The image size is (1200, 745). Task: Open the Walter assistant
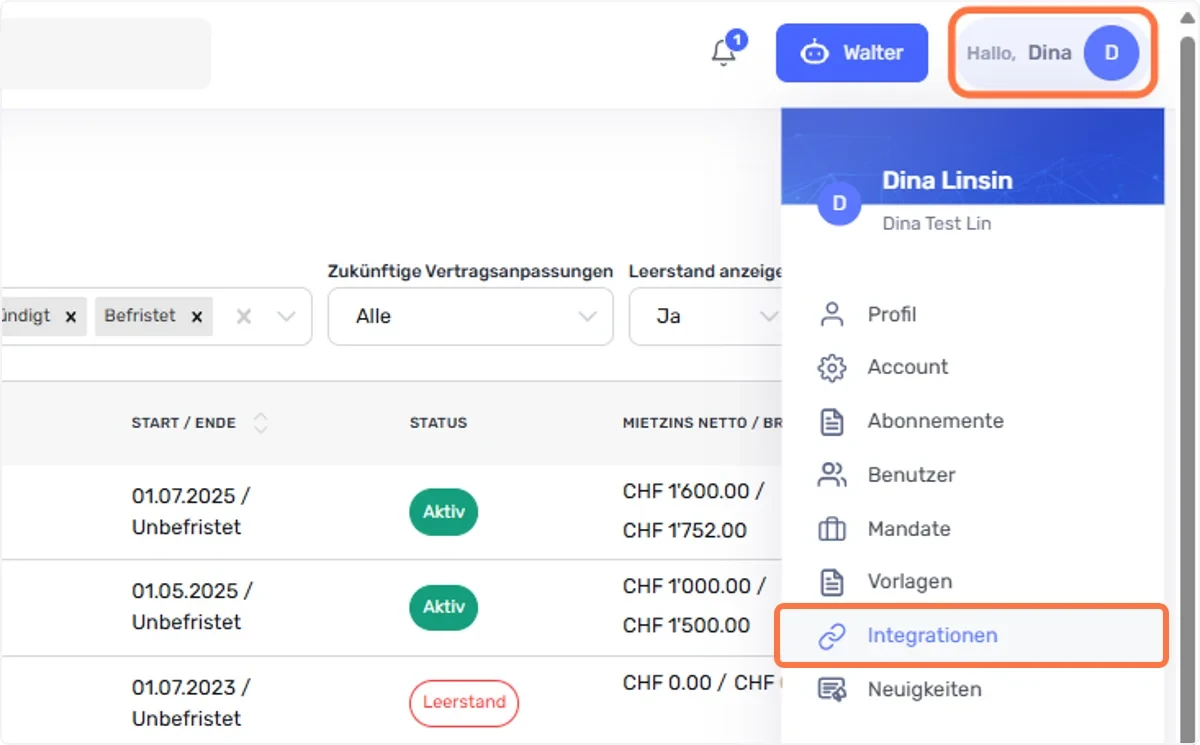[852, 53]
